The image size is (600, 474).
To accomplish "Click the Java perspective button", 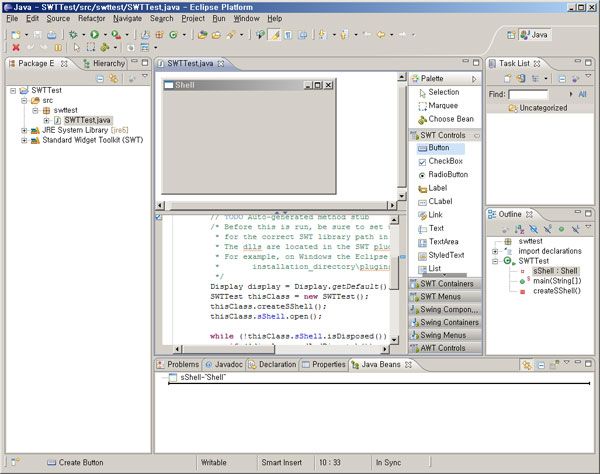I will click(x=535, y=35).
